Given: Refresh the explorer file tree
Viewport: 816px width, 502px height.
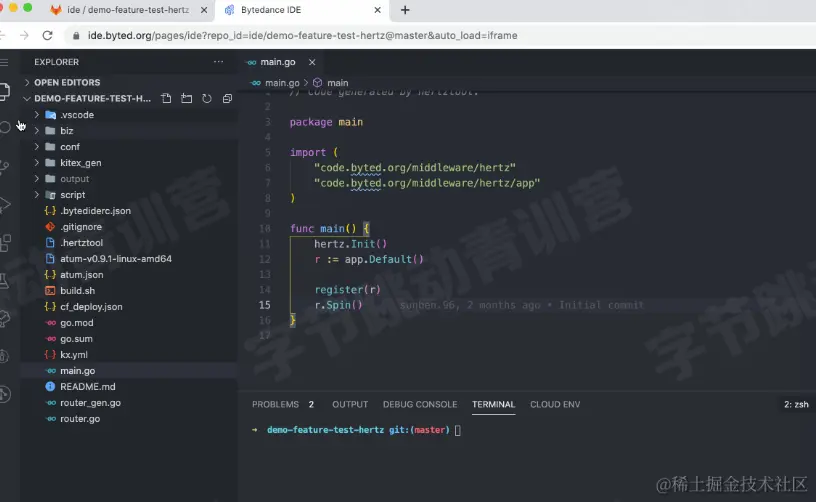Looking at the screenshot, I should coord(207,98).
